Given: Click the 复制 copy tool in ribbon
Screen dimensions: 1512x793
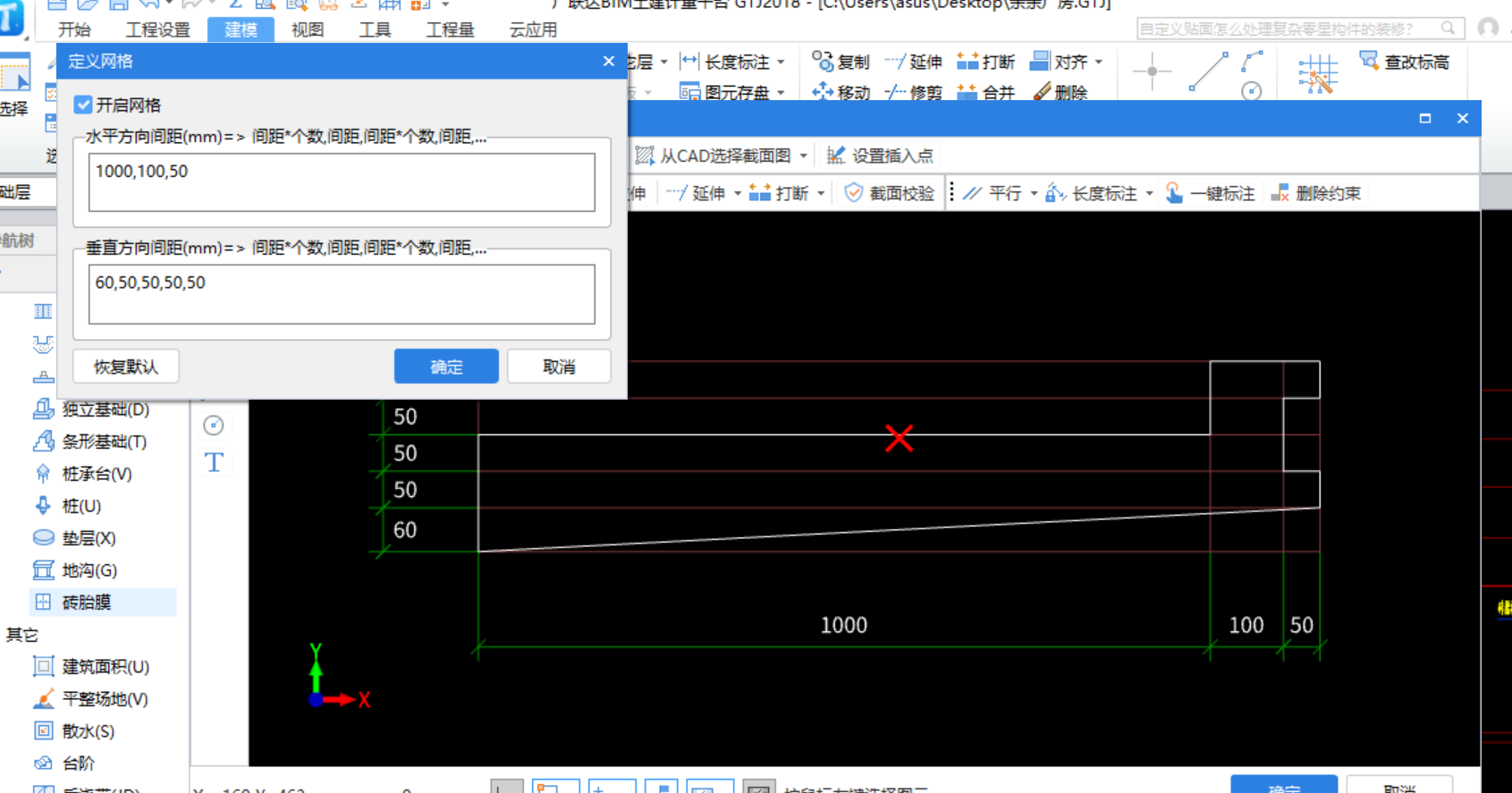Looking at the screenshot, I should [840, 62].
